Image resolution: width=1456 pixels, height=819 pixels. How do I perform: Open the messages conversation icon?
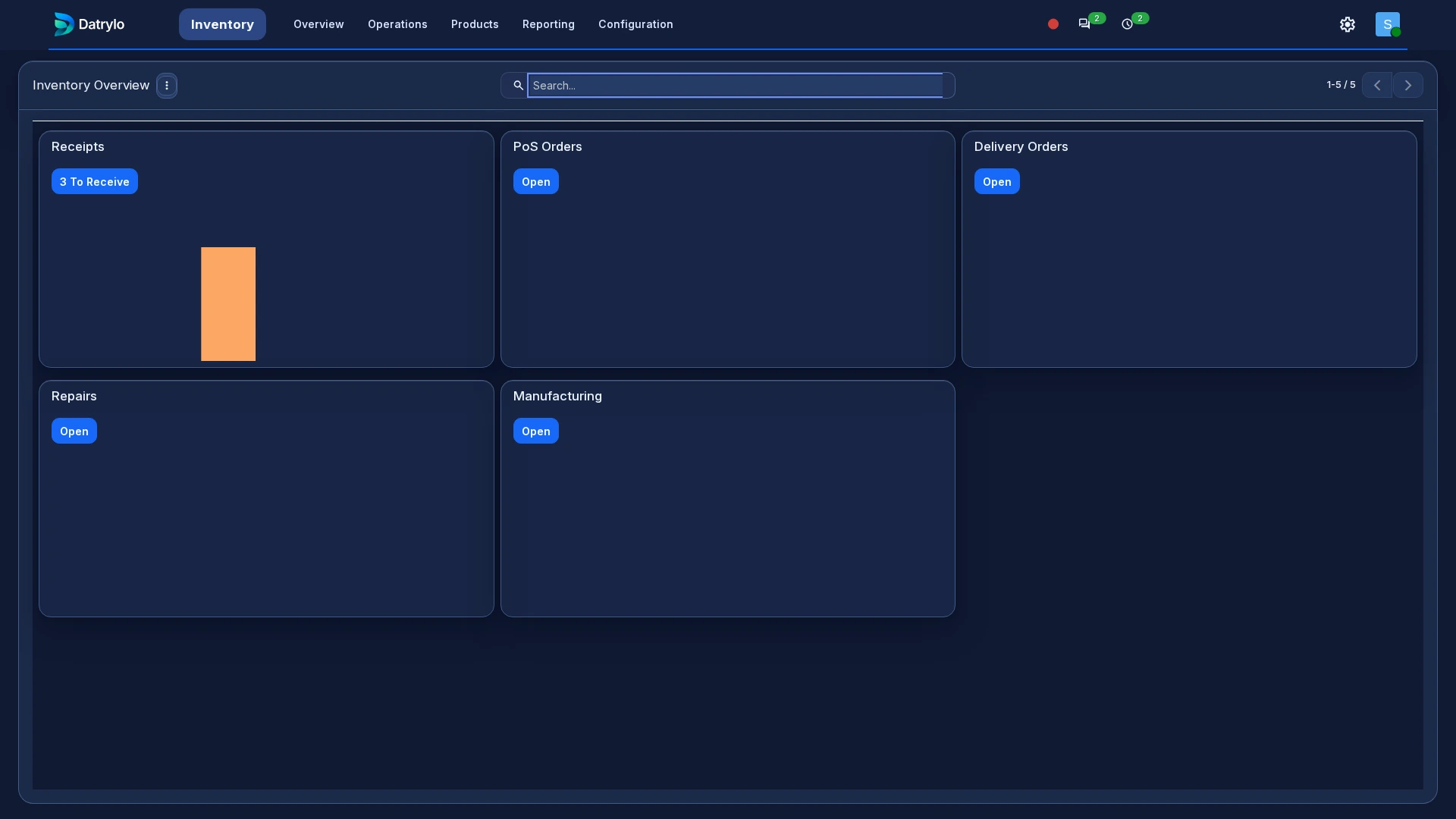(1084, 24)
